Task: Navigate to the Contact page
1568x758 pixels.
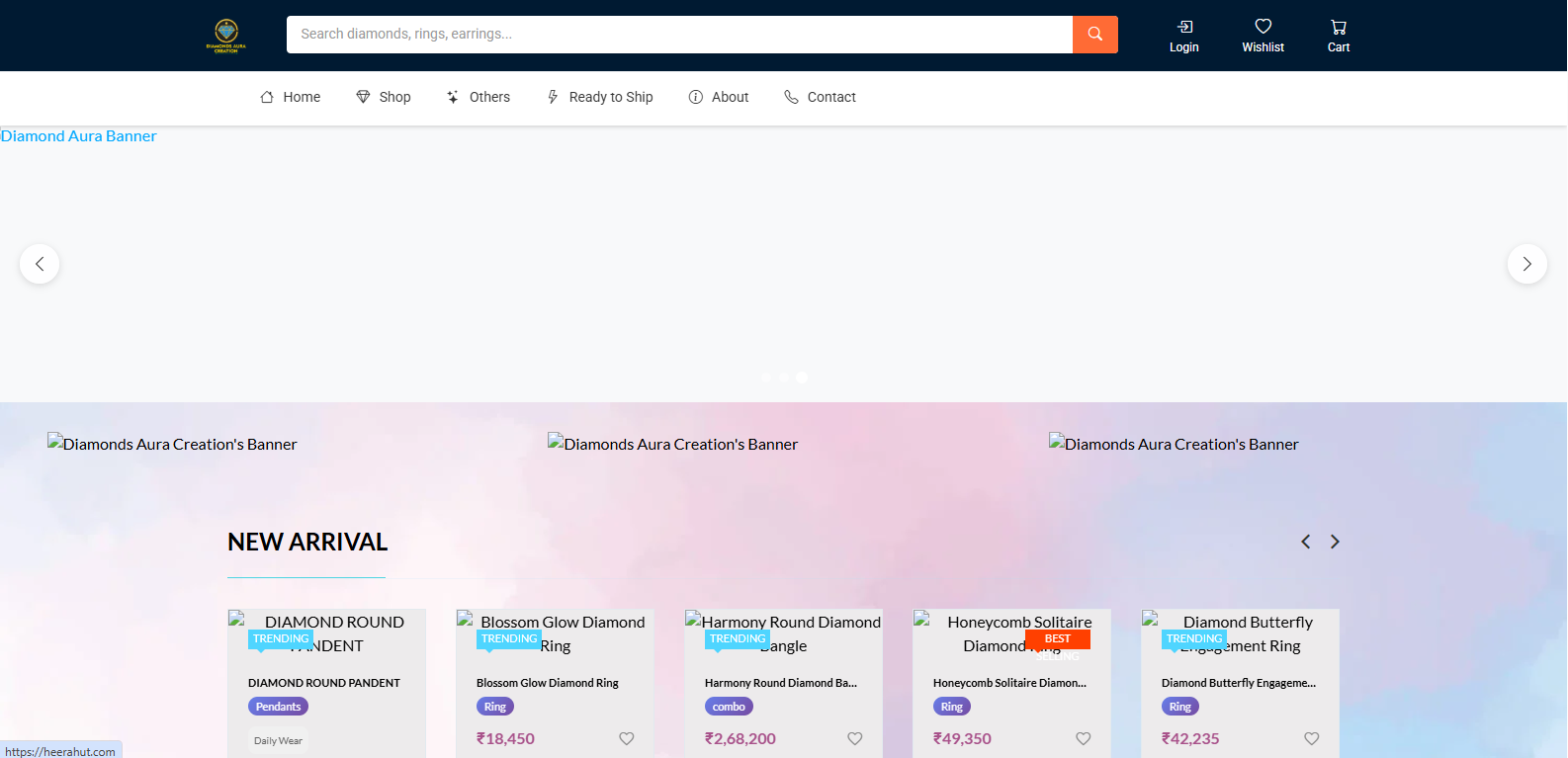Action: click(x=820, y=97)
